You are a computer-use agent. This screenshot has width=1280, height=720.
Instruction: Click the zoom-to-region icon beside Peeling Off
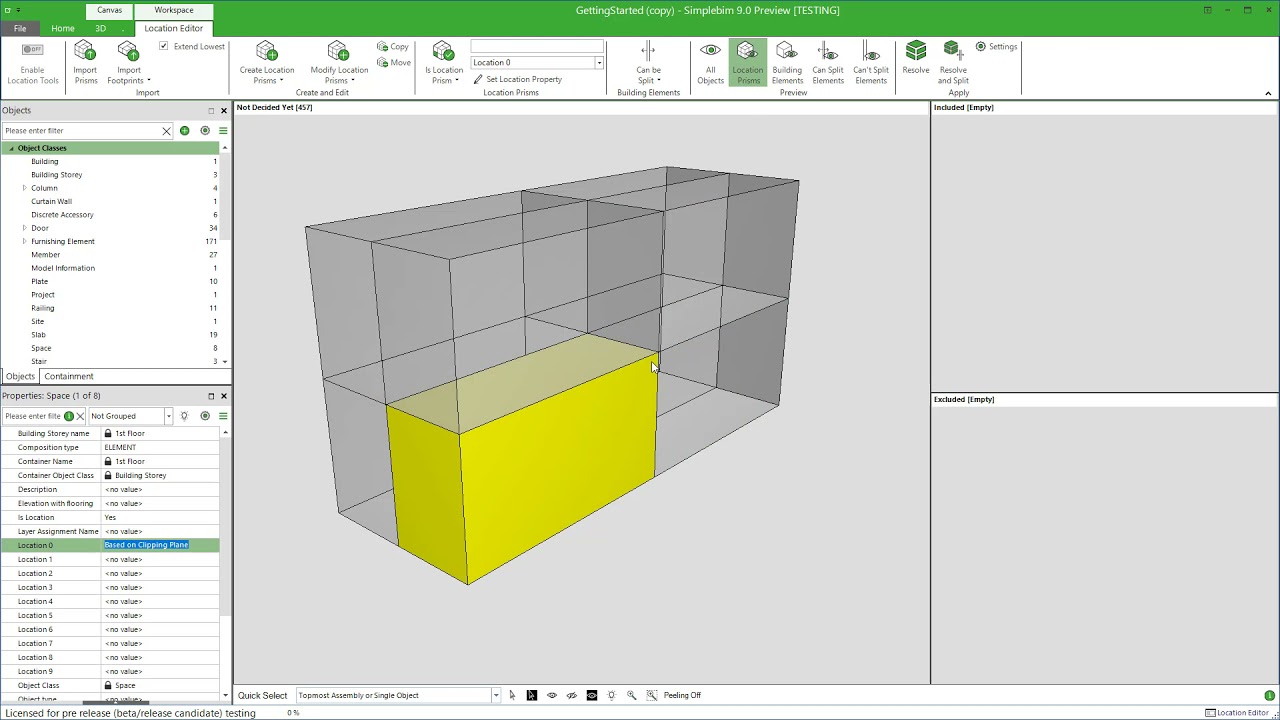651,695
